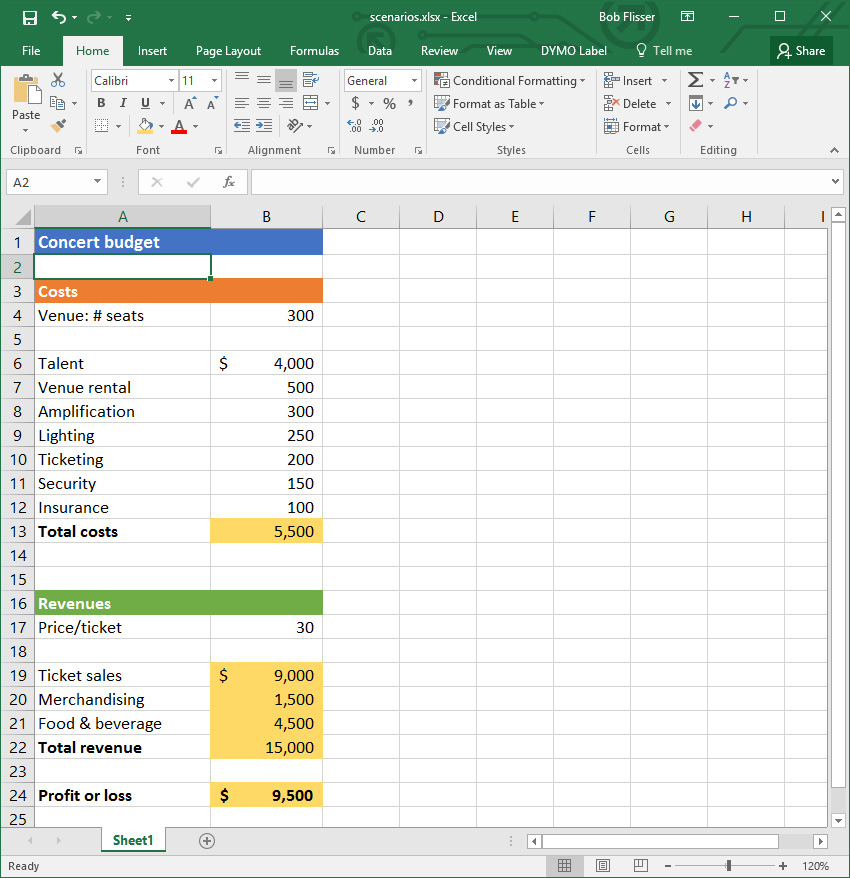This screenshot has width=850, height=878.
Task: Click the Increase Indent icon
Action: pyautogui.click(x=264, y=126)
